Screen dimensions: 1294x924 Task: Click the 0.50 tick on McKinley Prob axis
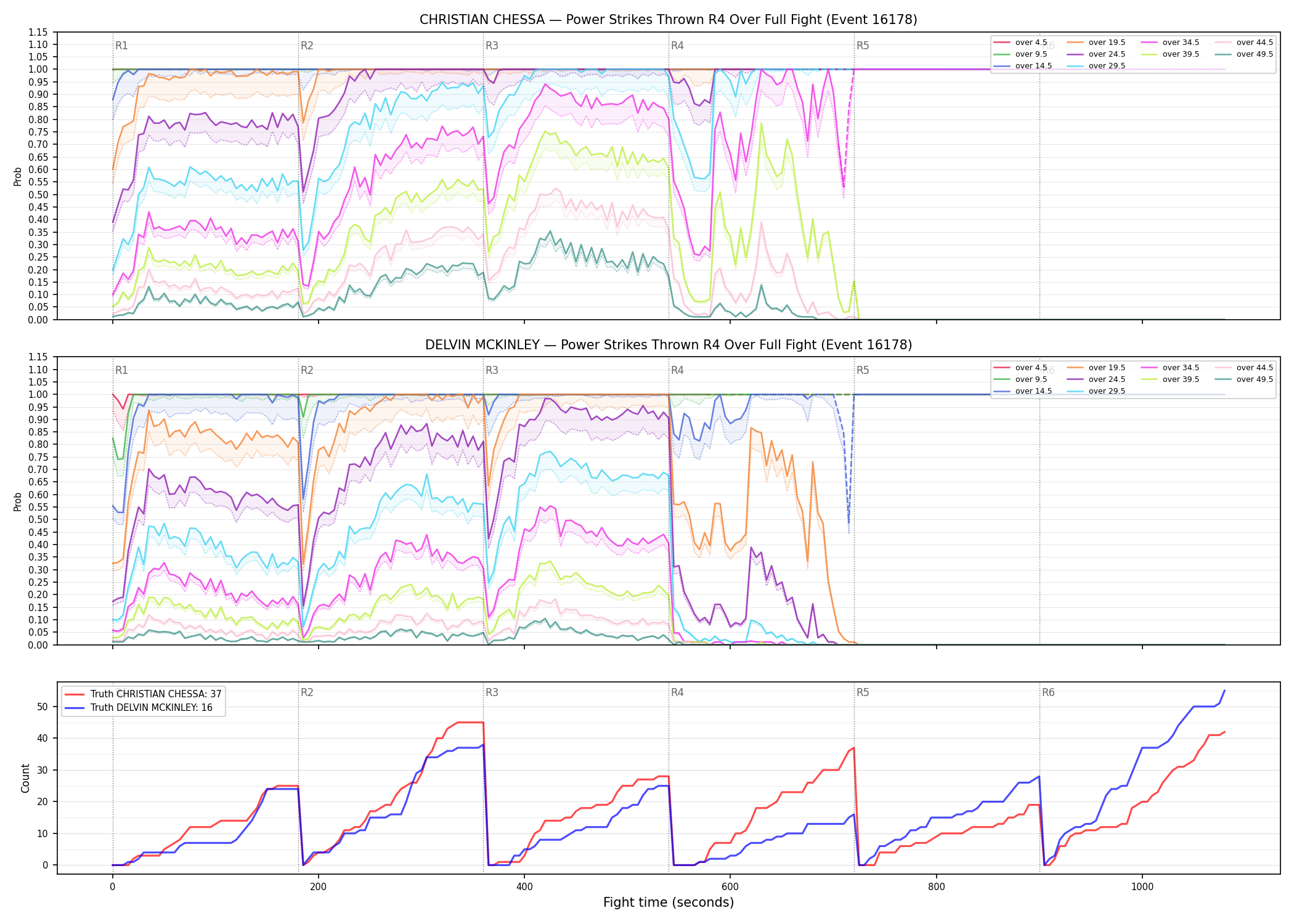(x=38, y=519)
